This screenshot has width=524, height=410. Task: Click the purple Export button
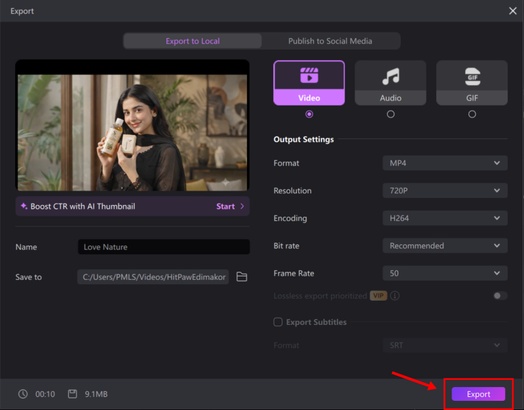[478, 394]
